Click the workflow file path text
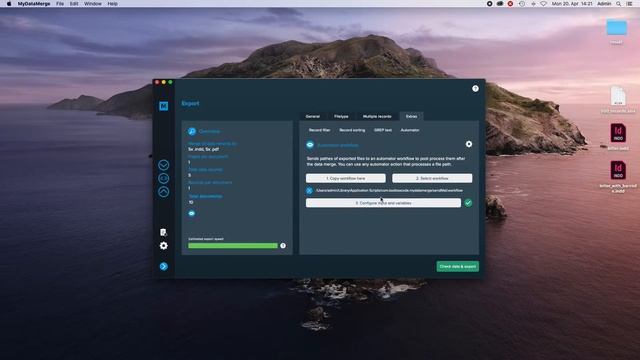The image size is (640, 360). pyautogui.click(x=389, y=191)
